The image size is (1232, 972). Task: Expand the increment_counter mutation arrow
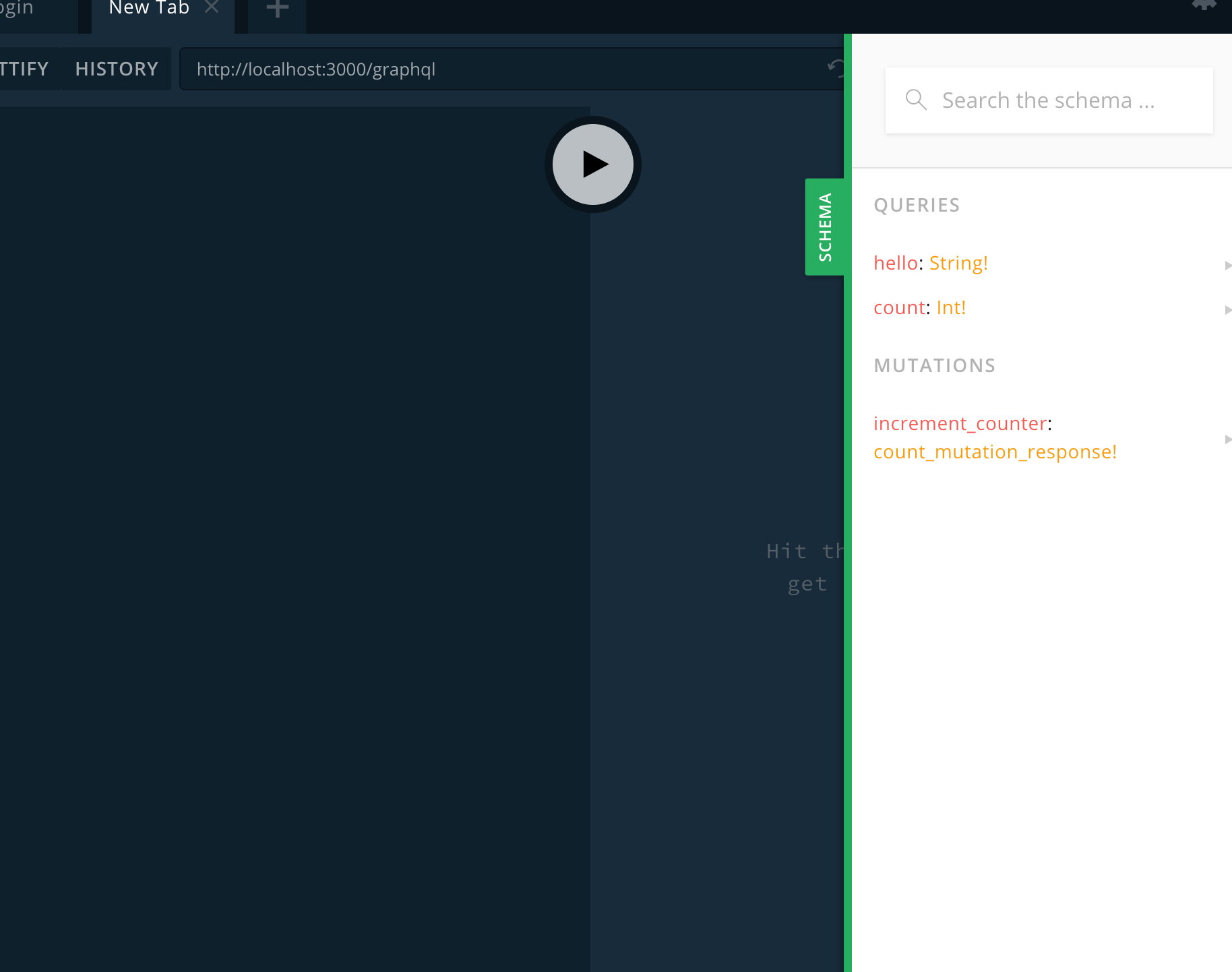(1228, 439)
